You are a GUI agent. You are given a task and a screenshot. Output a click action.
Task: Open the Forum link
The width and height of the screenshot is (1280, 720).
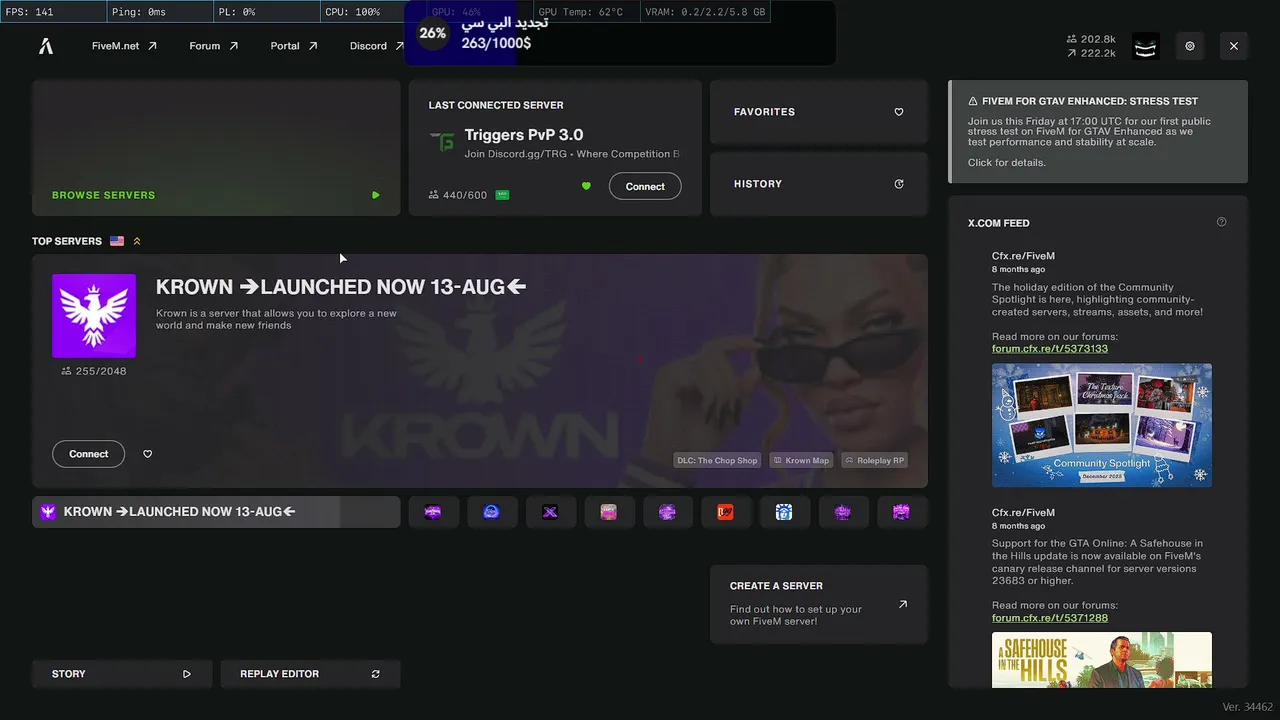[x=214, y=46]
